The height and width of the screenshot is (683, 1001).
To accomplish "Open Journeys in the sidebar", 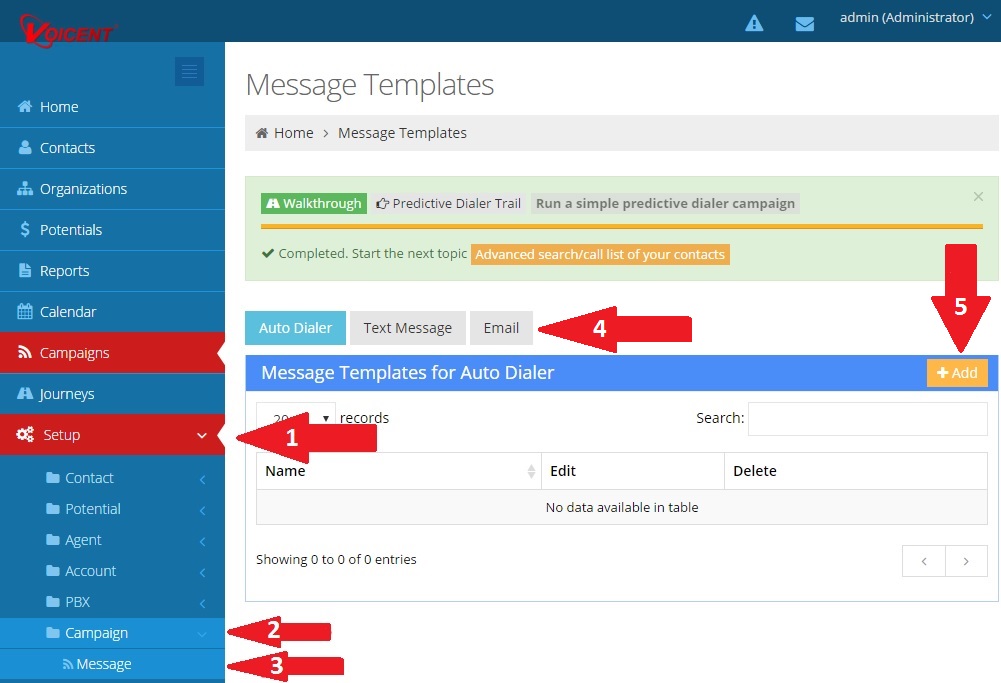I will click(x=66, y=394).
